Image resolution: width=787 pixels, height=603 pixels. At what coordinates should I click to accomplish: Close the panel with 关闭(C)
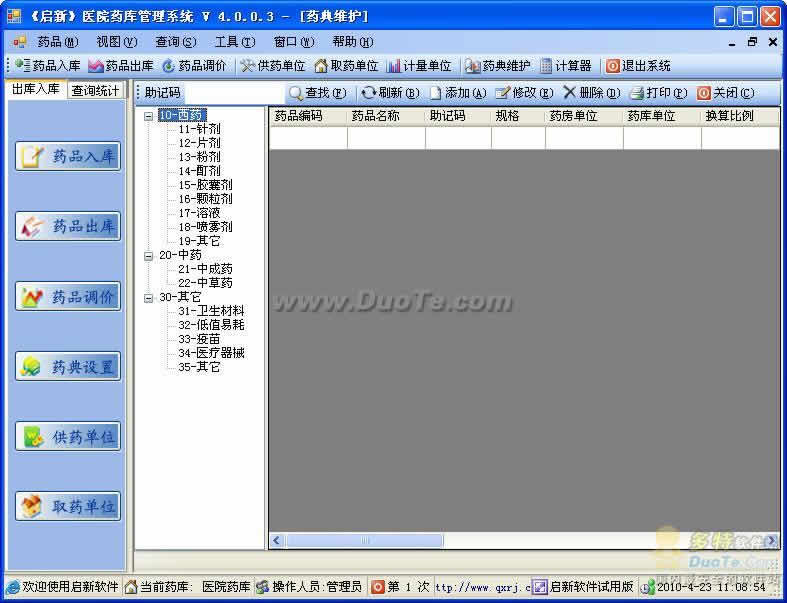click(725, 93)
